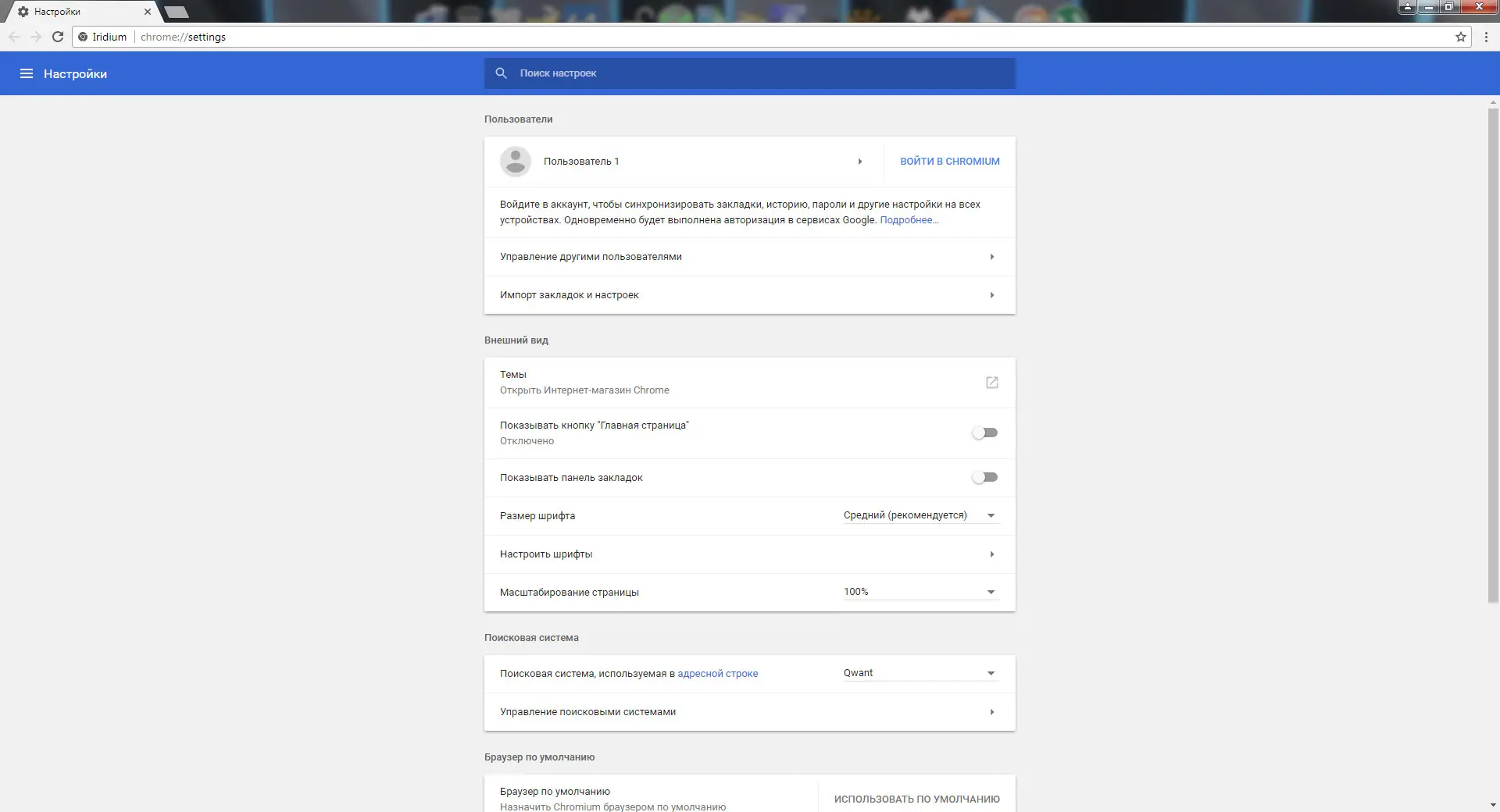Reload the page with the refresh icon

57,37
